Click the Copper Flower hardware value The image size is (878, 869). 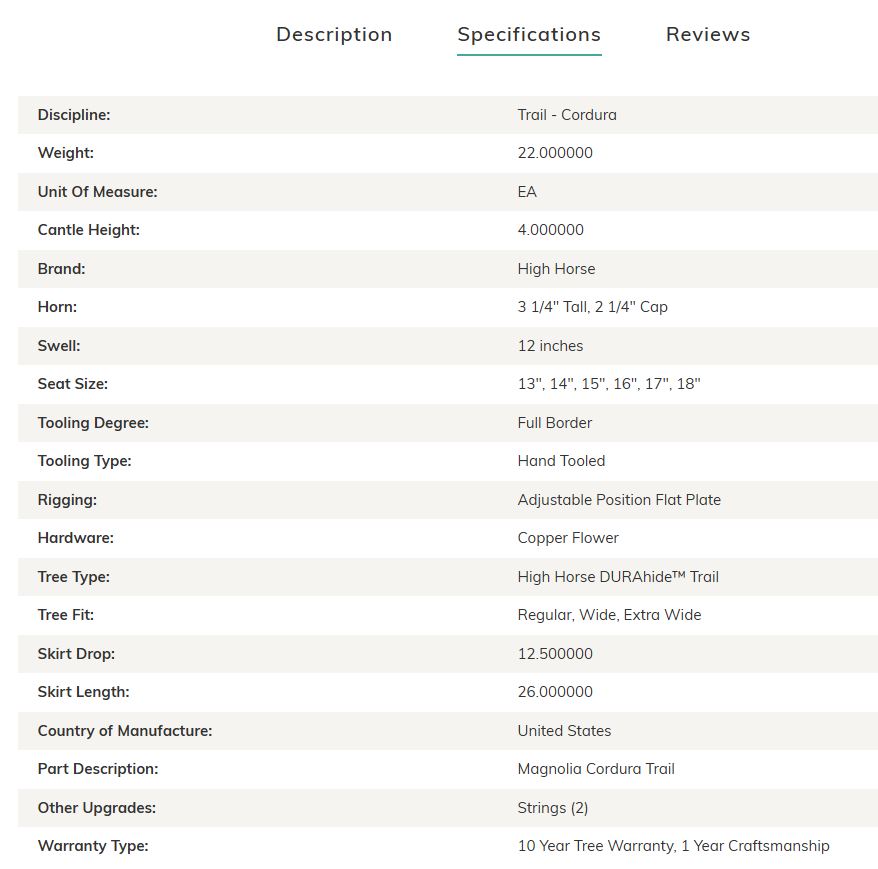568,538
